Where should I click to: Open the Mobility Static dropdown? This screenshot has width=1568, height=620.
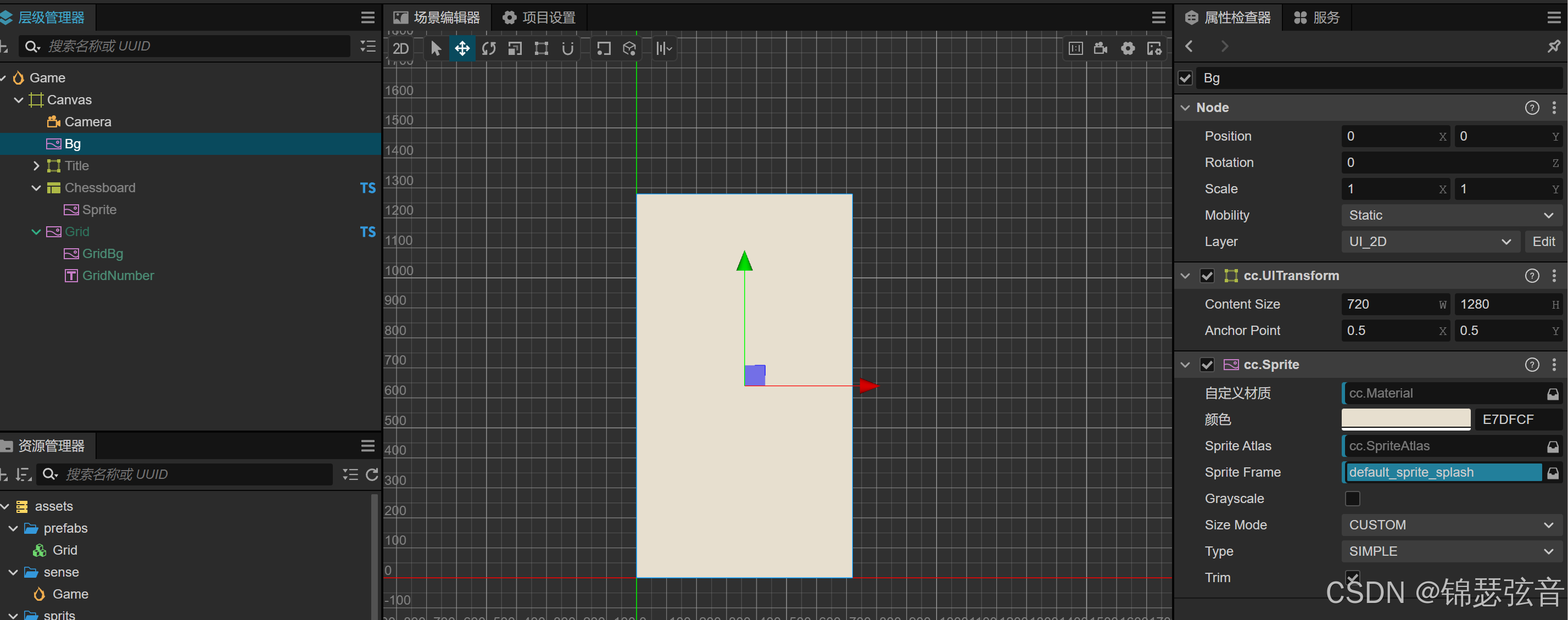1450,215
